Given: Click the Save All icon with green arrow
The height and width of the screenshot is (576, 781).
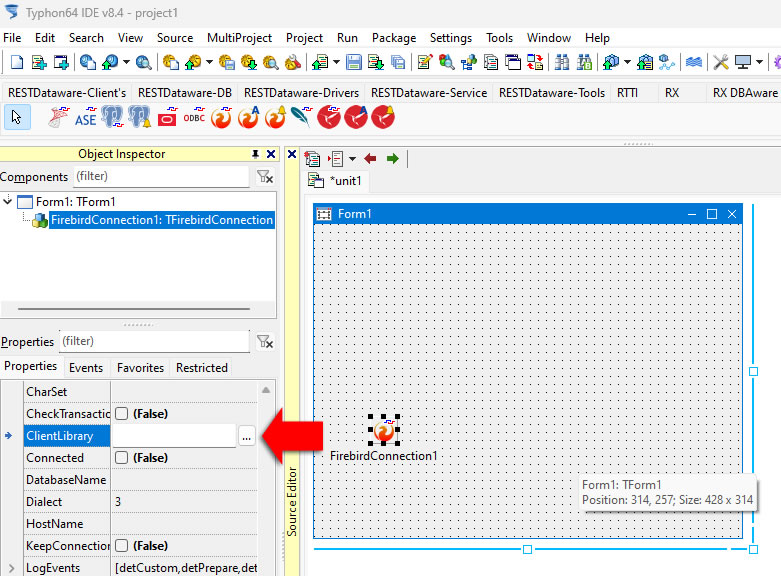Looking at the screenshot, I should point(375,62).
